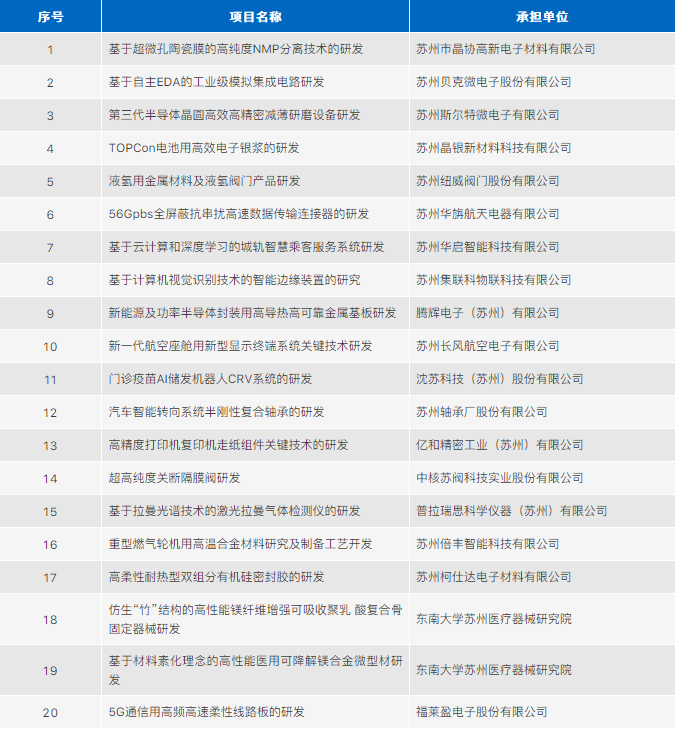Select 重型燃气轮机用高温合金材料研究及制备工艺开发
The width and height of the screenshot is (675, 729).
(240, 544)
